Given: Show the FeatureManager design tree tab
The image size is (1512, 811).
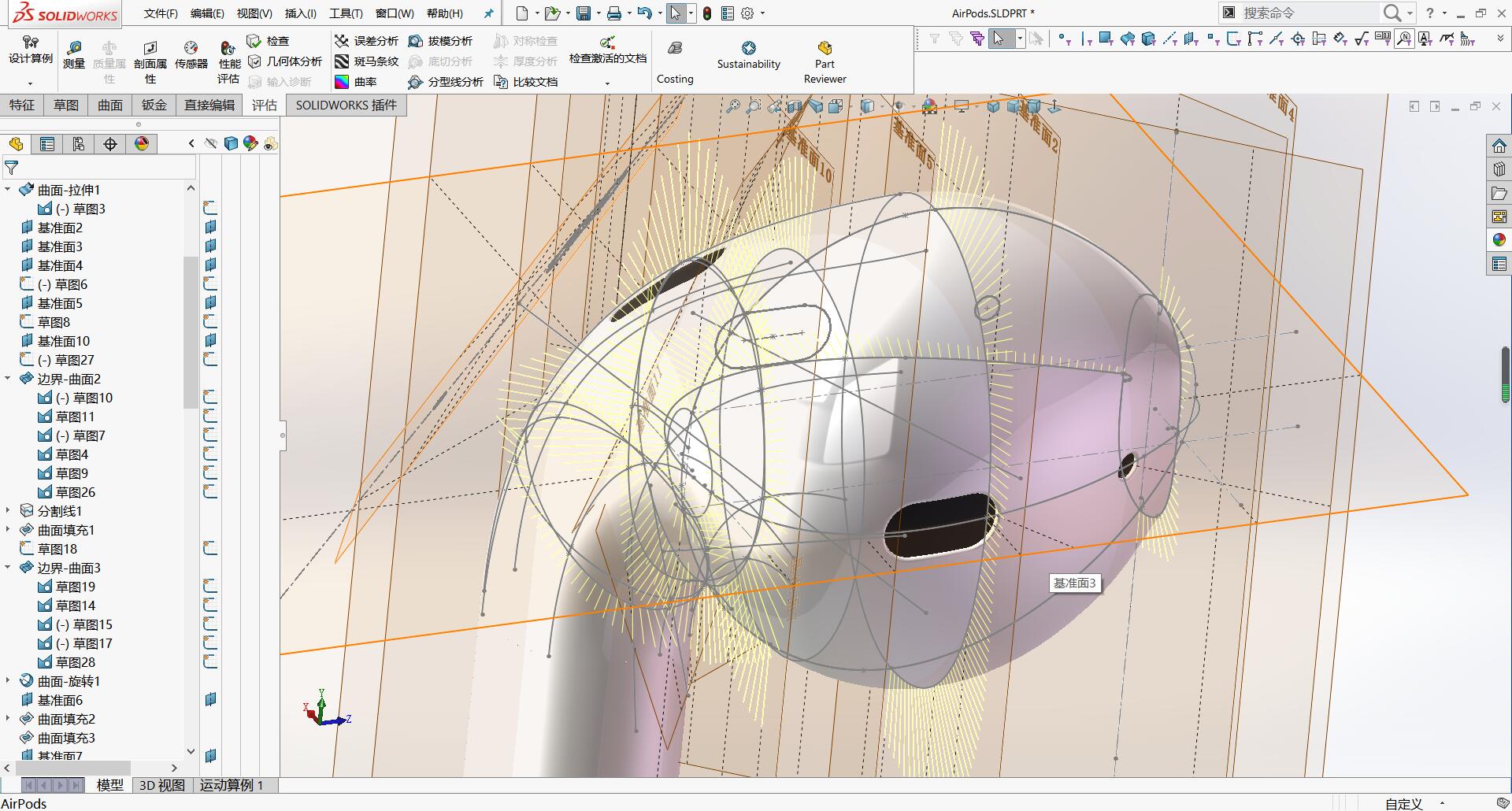Looking at the screenshot, I should [x=16, y=144].
